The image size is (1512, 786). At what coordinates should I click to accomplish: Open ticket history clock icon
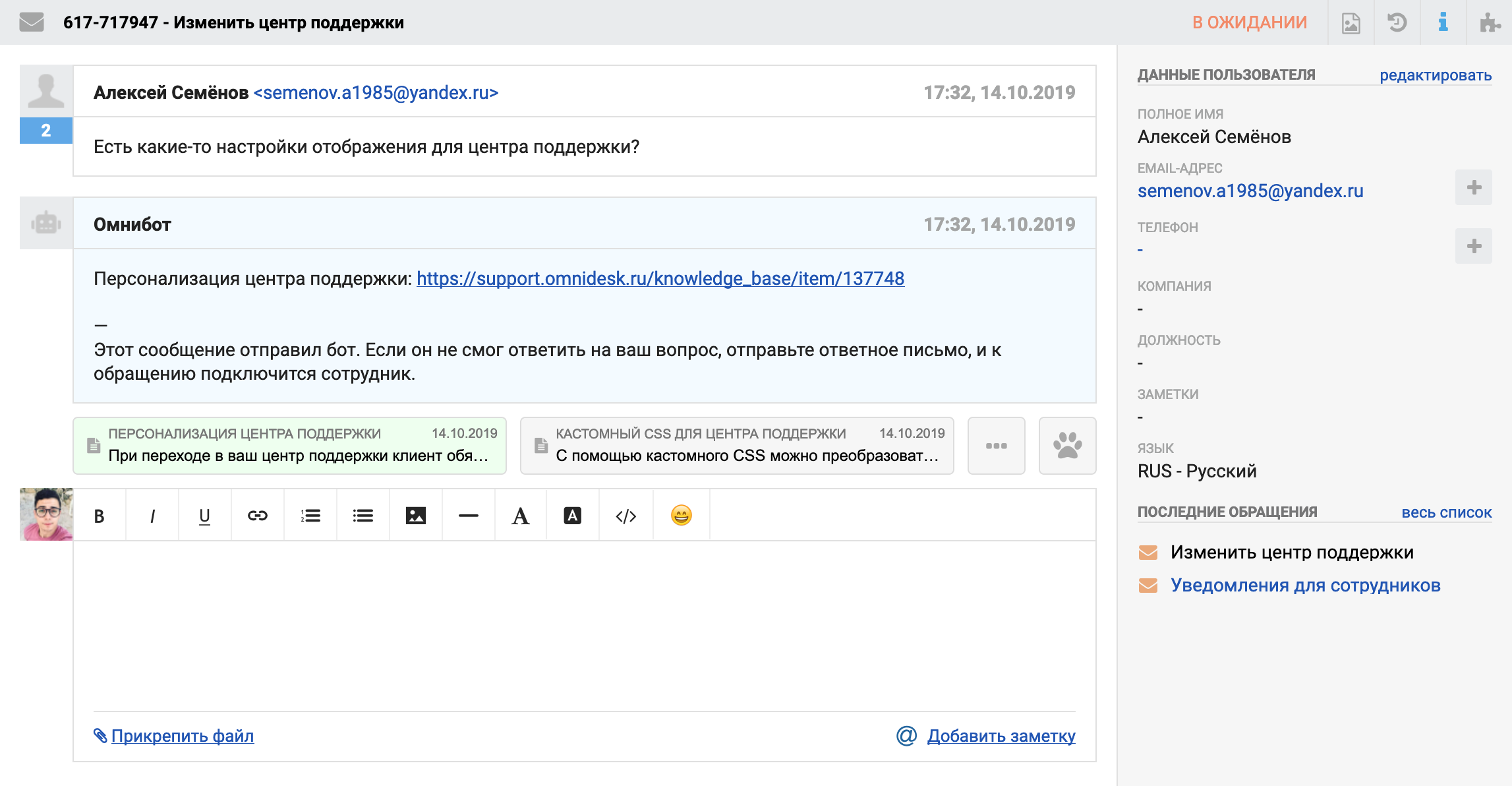coord(1397,22)
